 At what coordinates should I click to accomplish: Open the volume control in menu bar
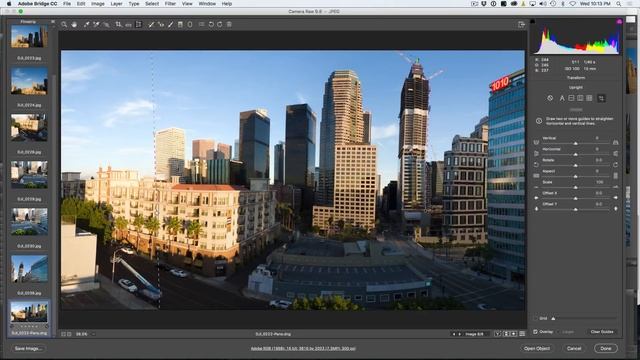tap(543, 4)
